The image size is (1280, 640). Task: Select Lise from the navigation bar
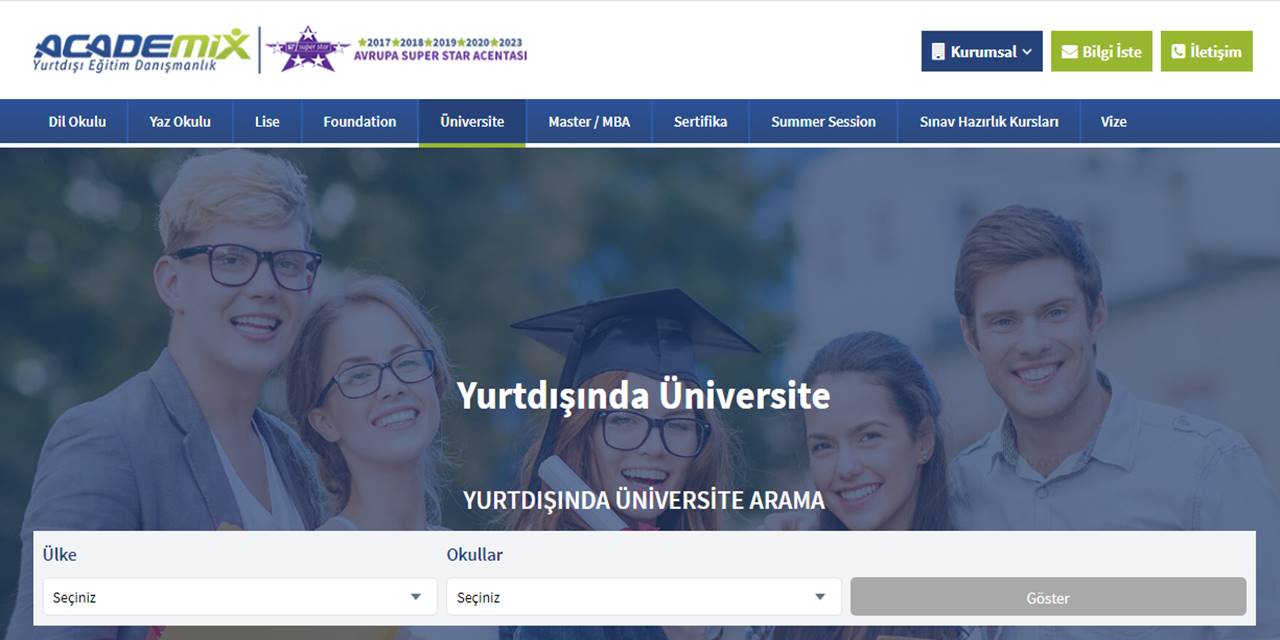pyautogui.click(x=267, y=122)
